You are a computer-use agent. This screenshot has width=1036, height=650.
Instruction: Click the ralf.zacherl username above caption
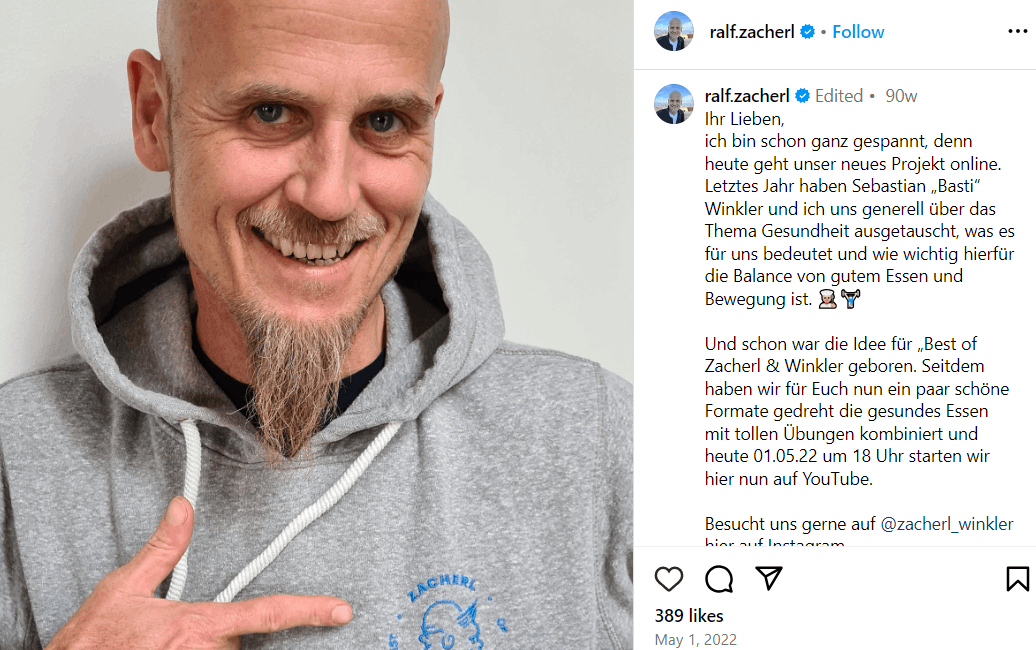pos(747,96)
